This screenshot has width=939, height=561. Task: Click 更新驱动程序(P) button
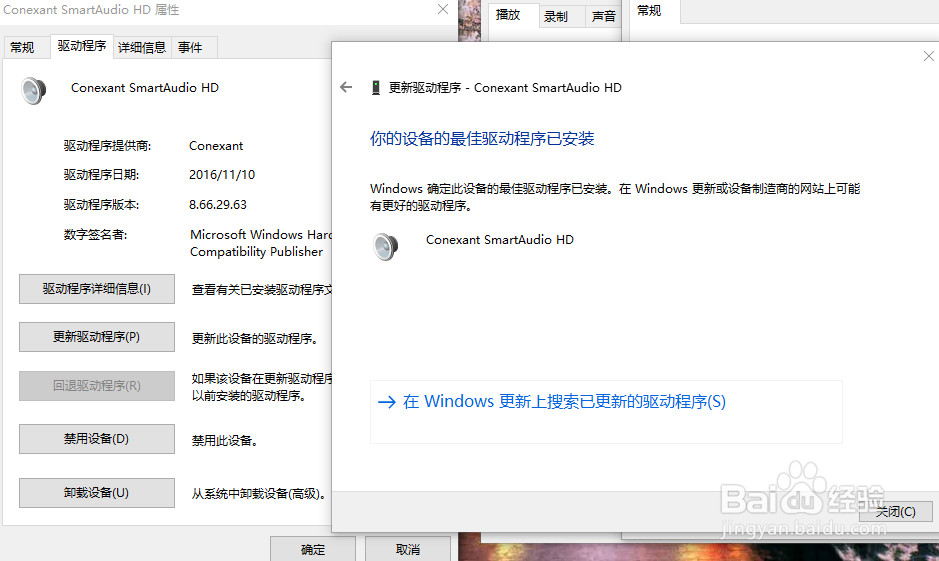97,337
